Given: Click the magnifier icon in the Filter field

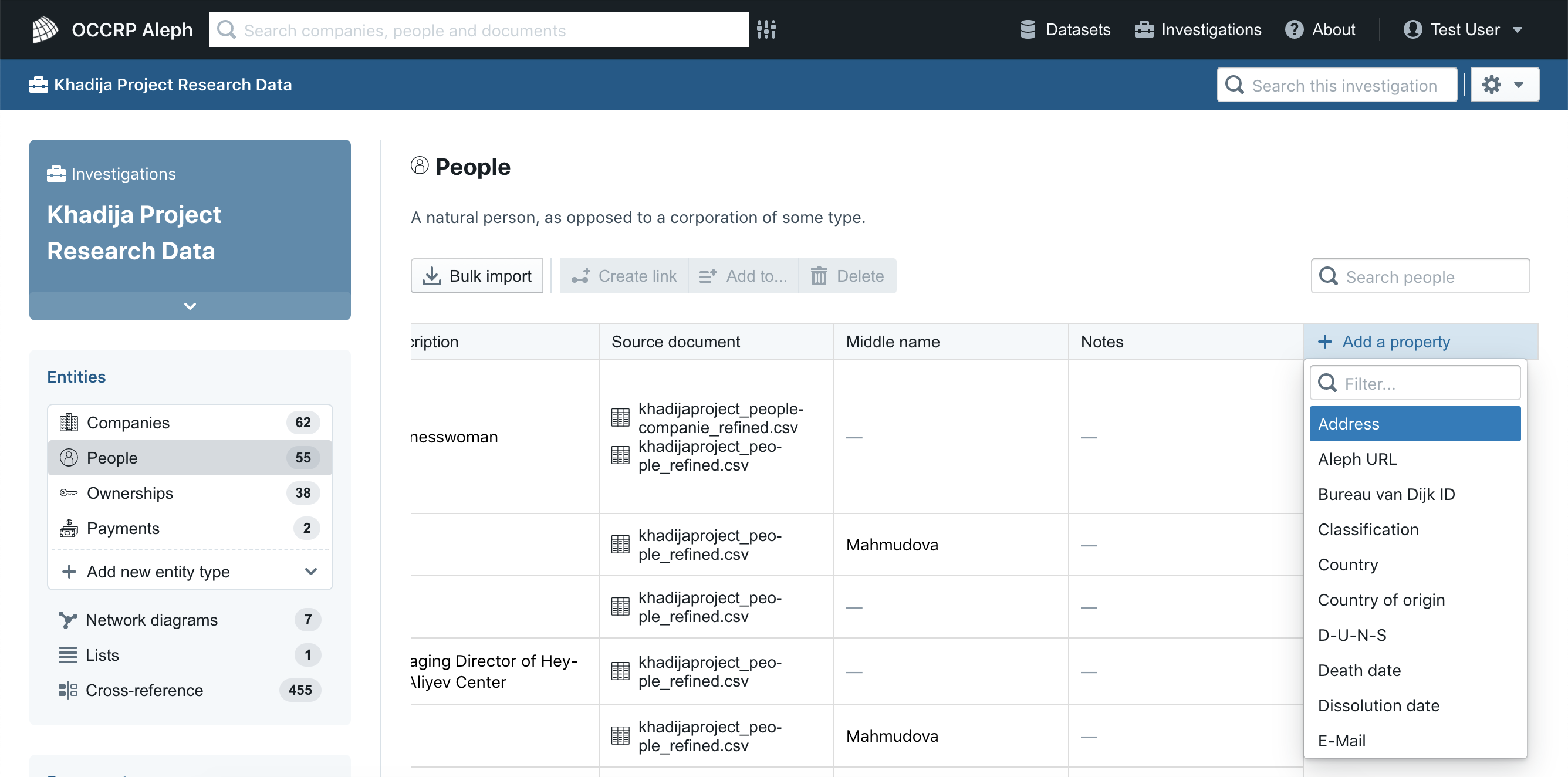Looking at the screenshot, I should click(1327, 383).
